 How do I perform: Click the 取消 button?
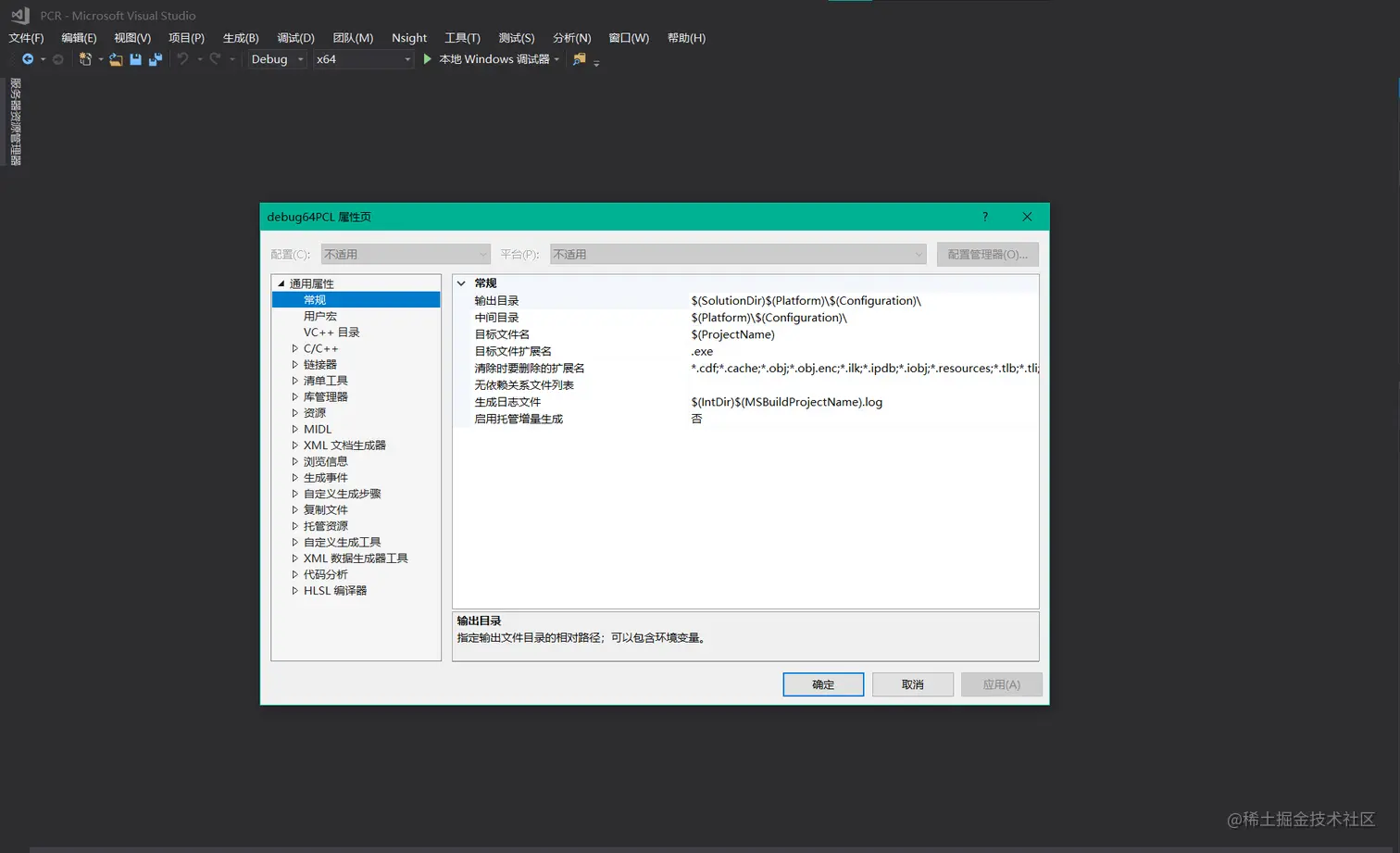(x=913, y=684)
